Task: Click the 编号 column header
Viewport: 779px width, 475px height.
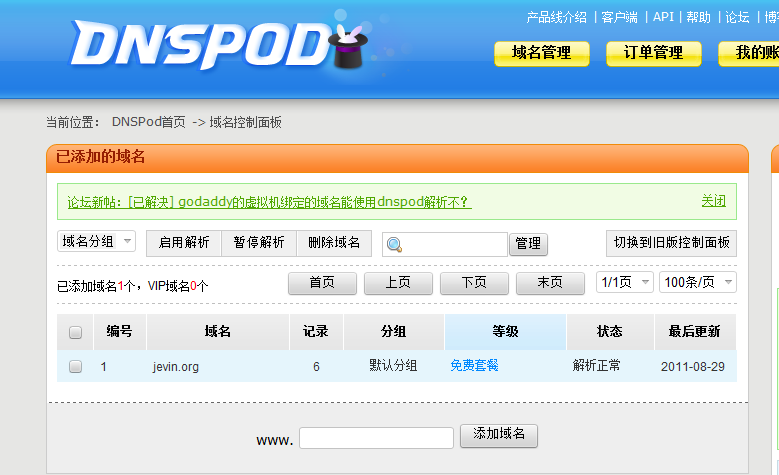Action: (119, 331)
